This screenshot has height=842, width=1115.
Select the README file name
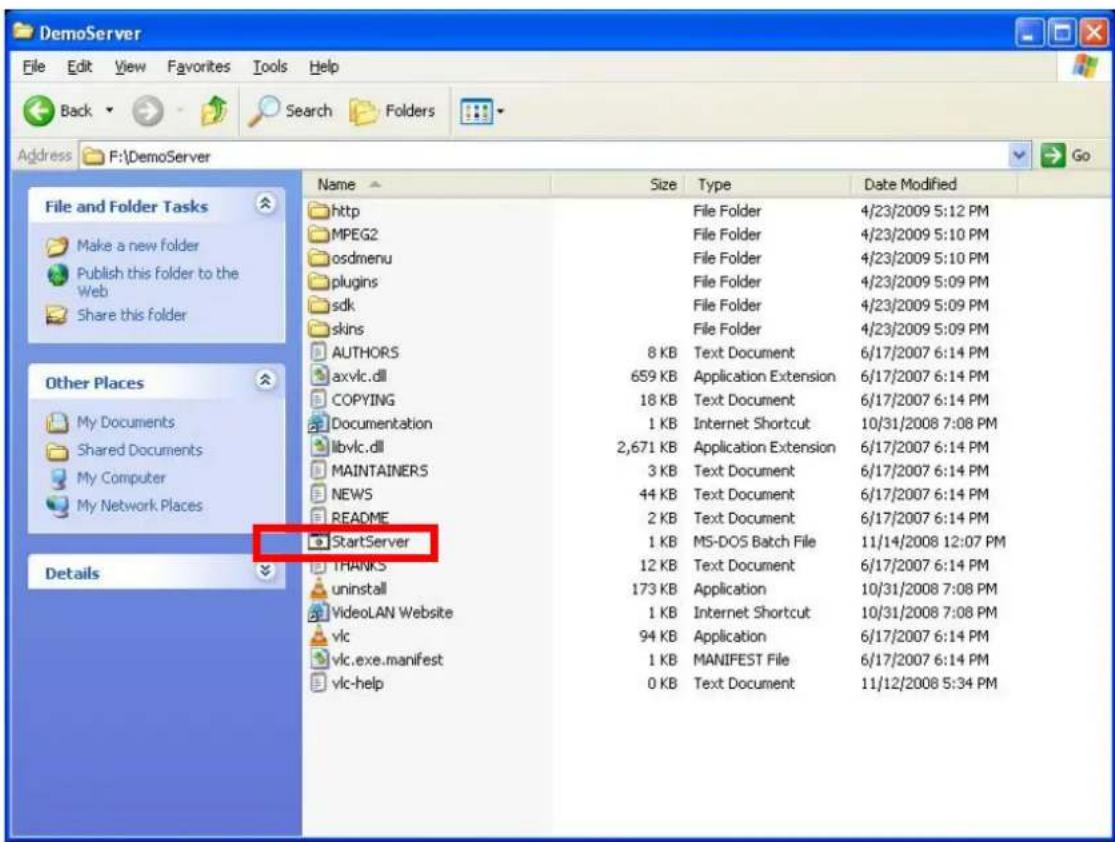point(360,518)
